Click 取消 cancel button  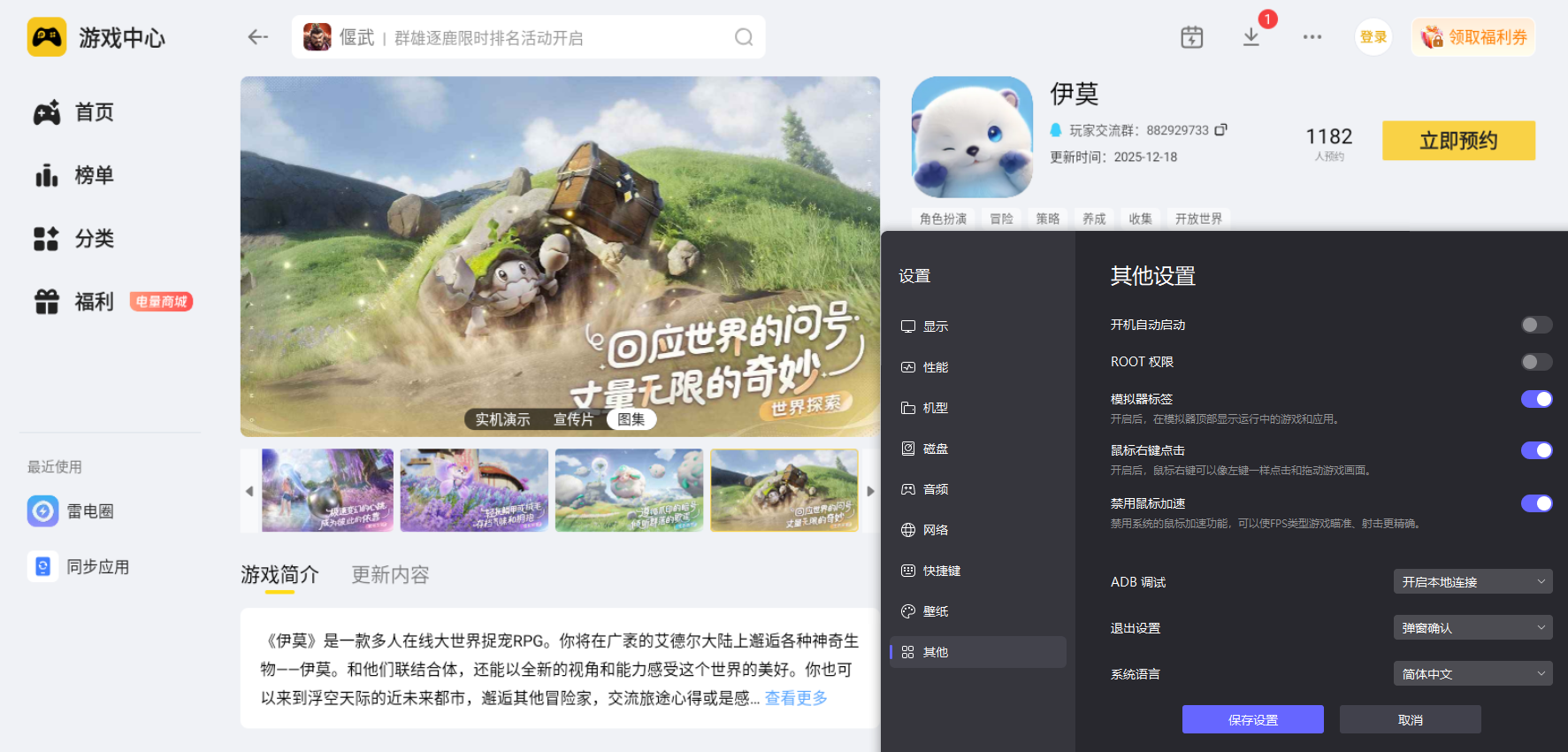coord(1410,719)
